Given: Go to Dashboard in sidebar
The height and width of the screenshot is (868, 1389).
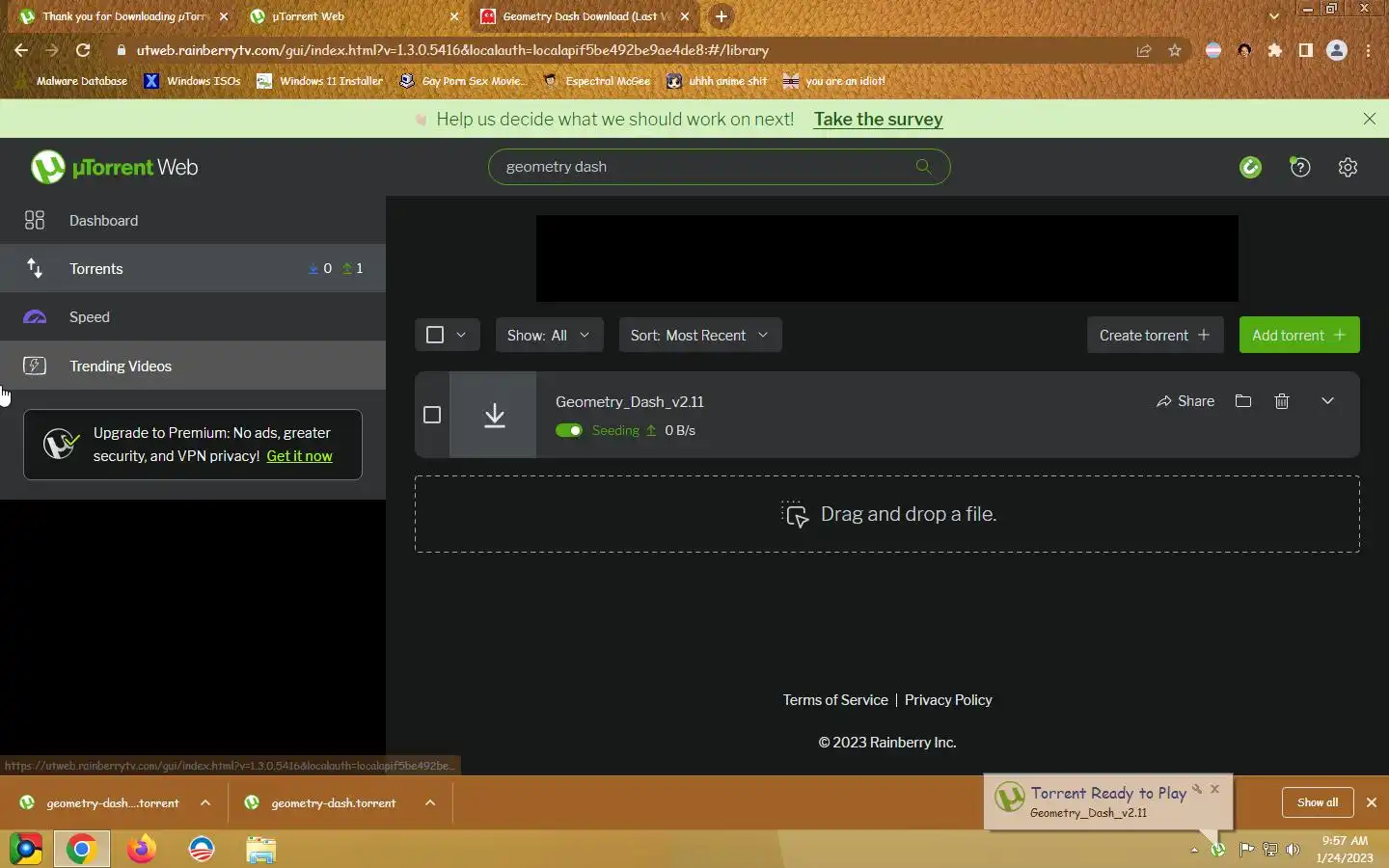Looking at the screenshot, I should click(193, 221).
